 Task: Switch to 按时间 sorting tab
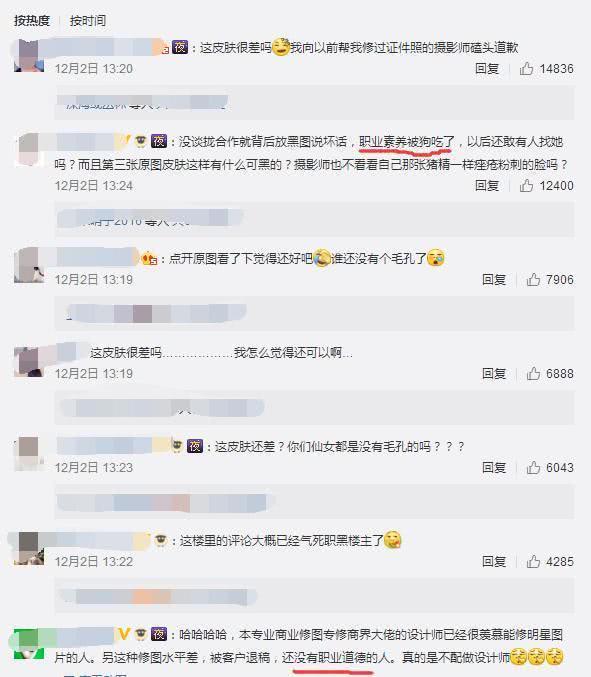[88, 20]
